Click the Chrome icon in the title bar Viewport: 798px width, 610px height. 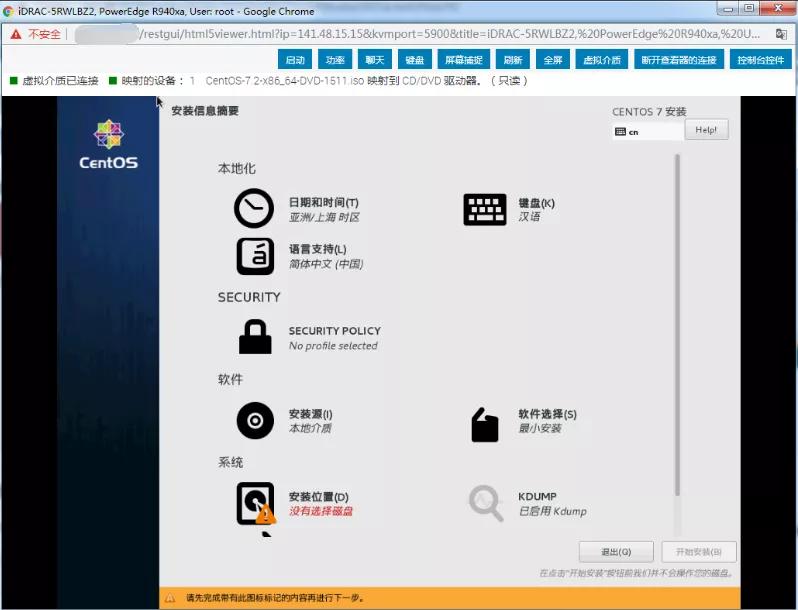[8, 11]
